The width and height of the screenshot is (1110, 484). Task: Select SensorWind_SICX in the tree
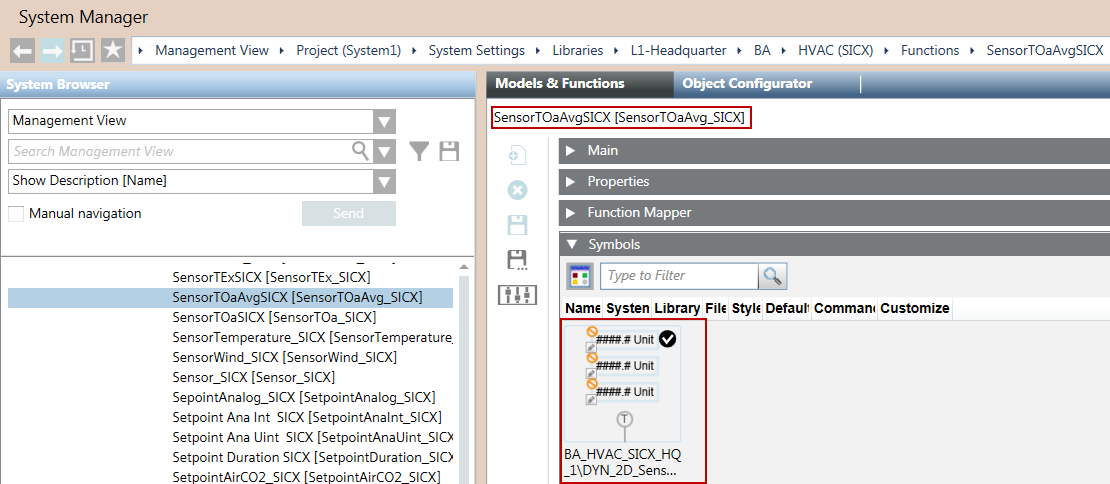(284, 357)
